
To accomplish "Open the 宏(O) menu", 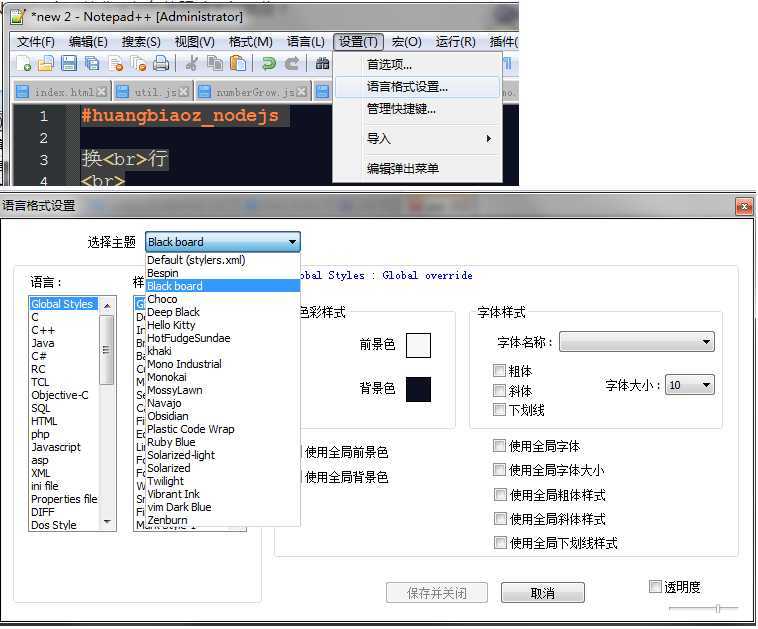I will click(x=407, y=42).
